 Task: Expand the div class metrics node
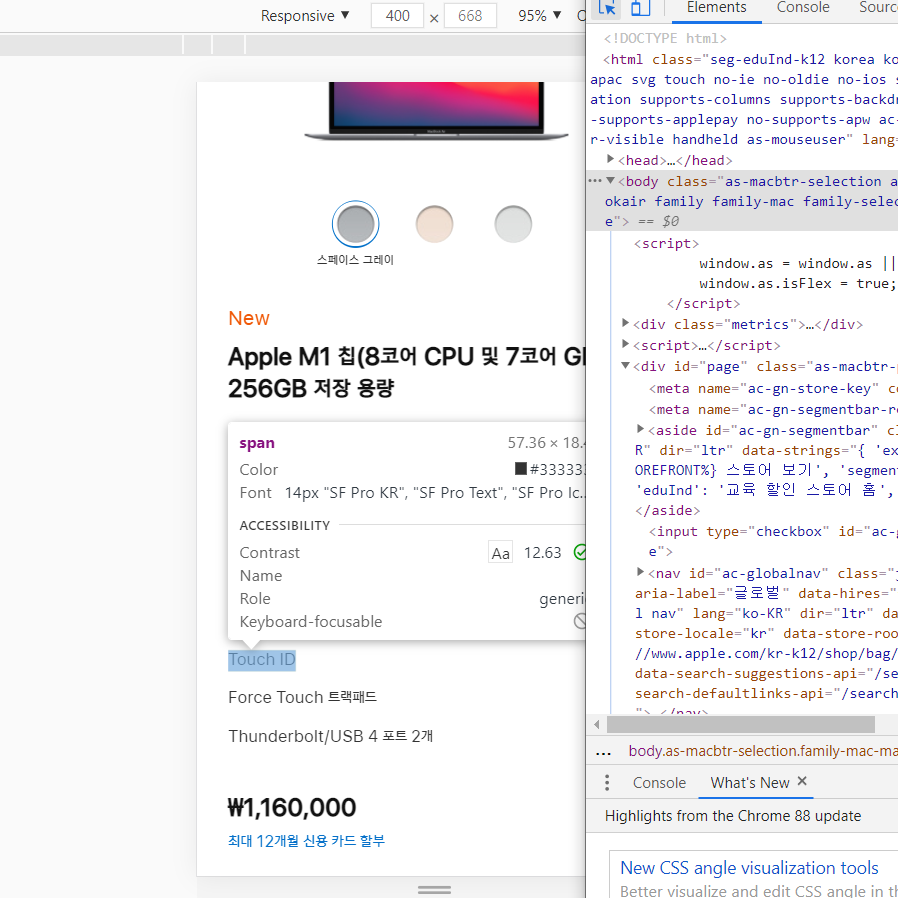(625, 324)
